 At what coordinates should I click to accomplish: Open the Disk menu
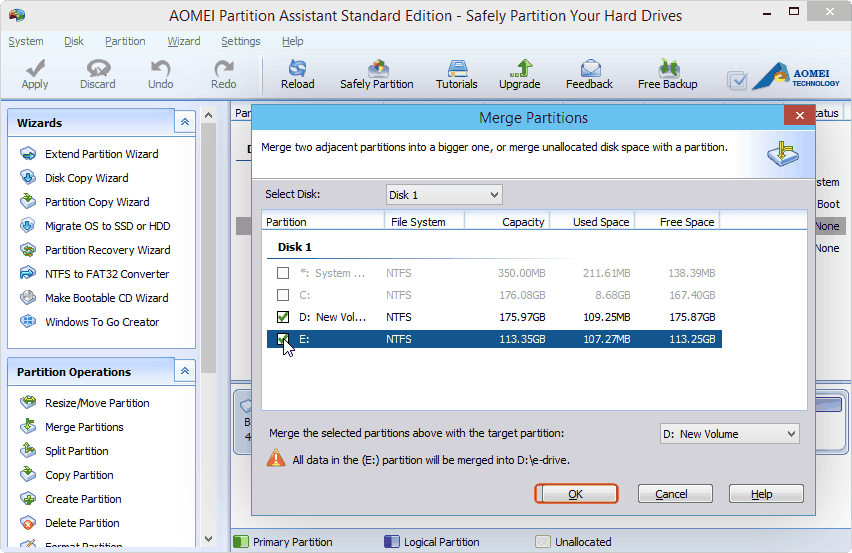[x=73, y=41]
